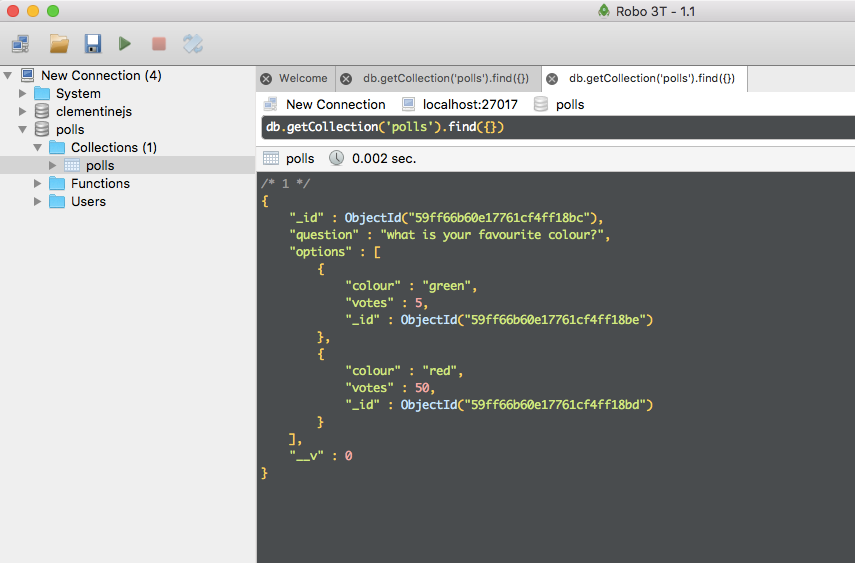This screenshot has height=563, width=855.
Task: Collapse the Collections (1) node
Action: pos(38,147)
